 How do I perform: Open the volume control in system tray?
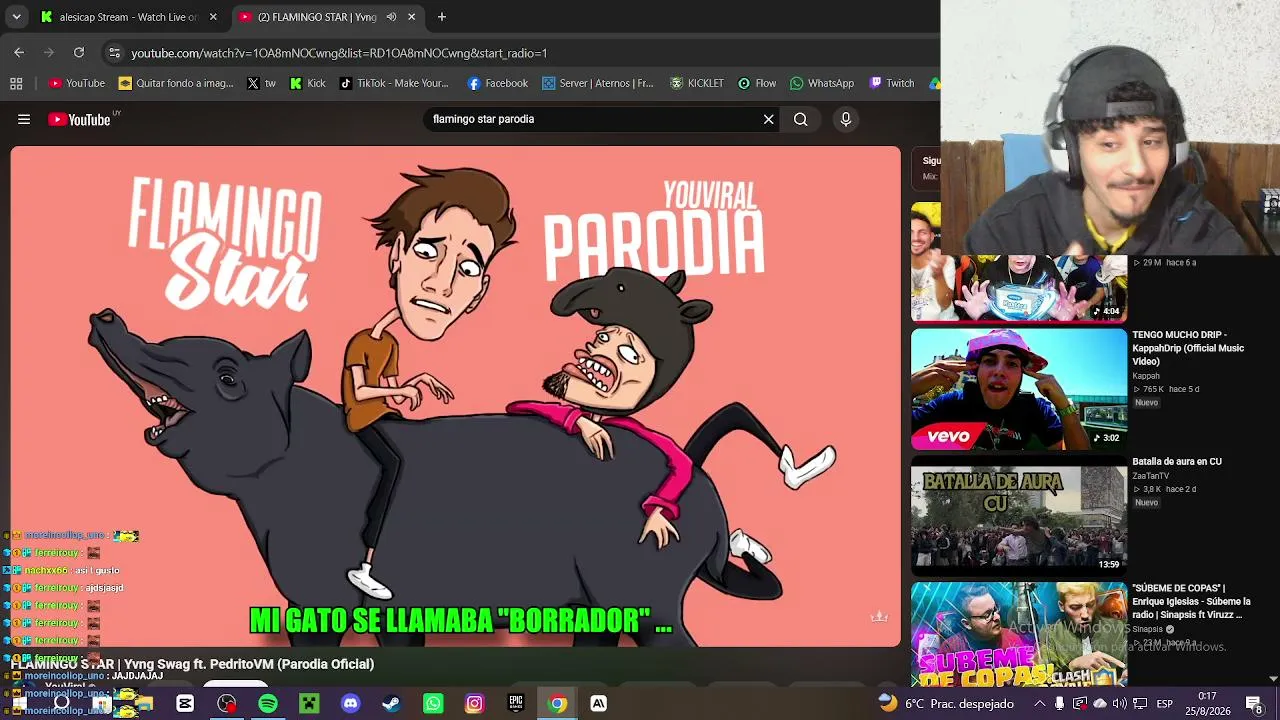point(1121,704)
